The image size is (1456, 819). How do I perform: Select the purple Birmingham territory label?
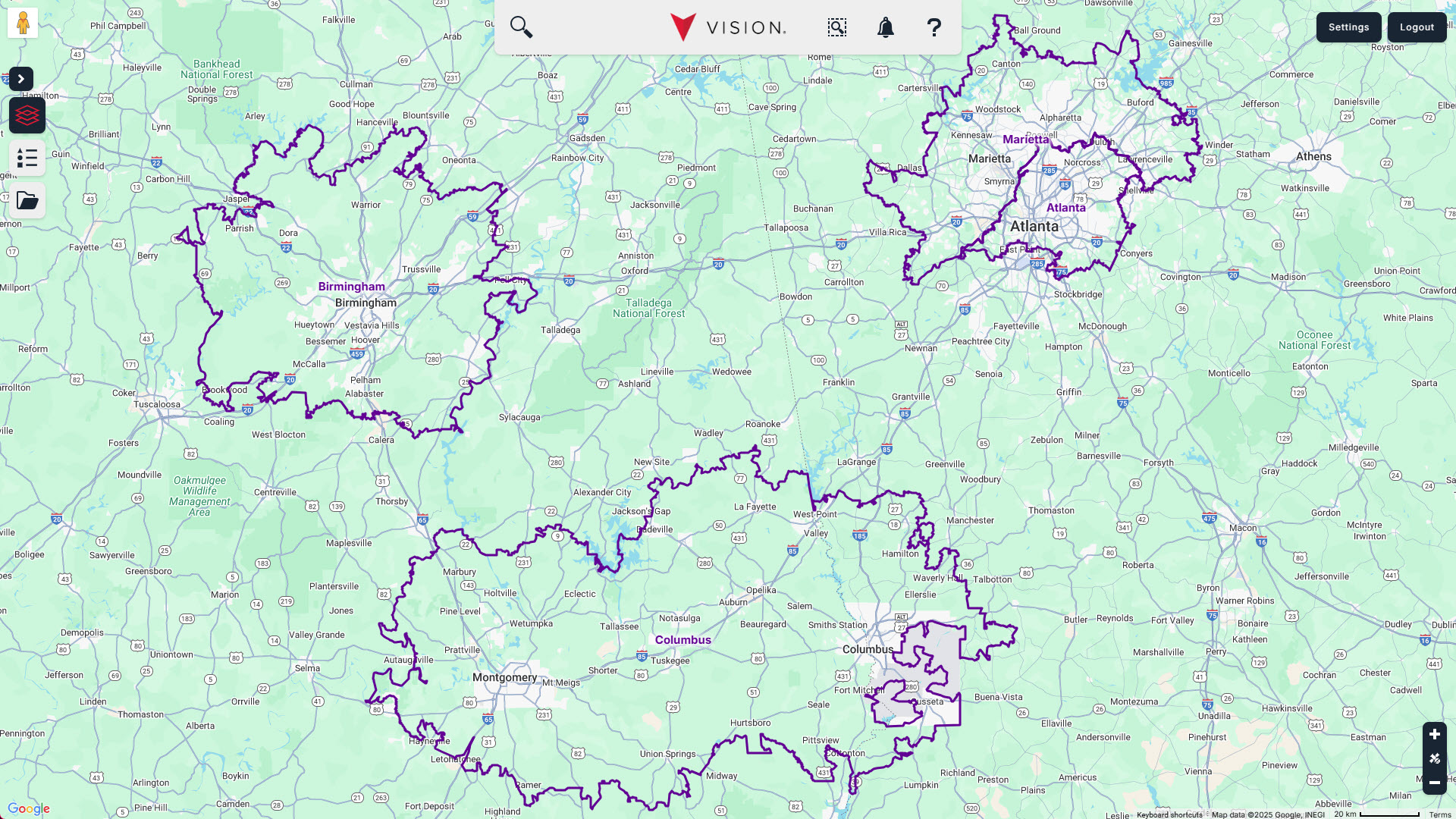(351, 287)
